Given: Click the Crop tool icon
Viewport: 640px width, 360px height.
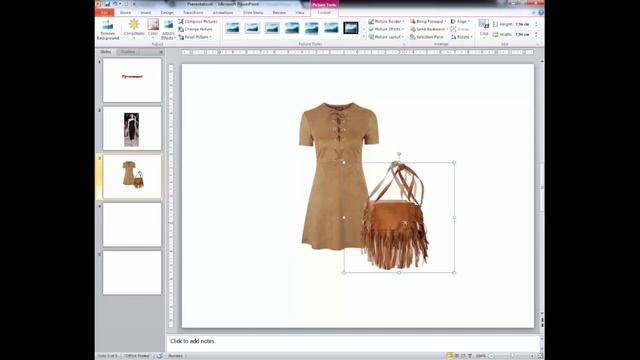Looking at the screenshot, I should click(484, 24).
